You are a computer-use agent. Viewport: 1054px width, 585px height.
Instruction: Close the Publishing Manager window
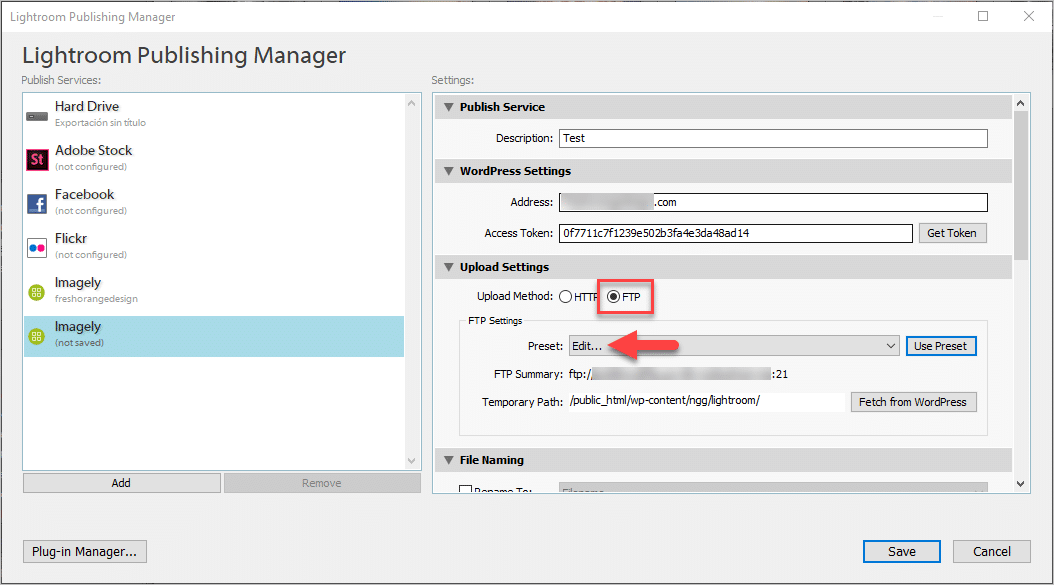[1028, 16]
